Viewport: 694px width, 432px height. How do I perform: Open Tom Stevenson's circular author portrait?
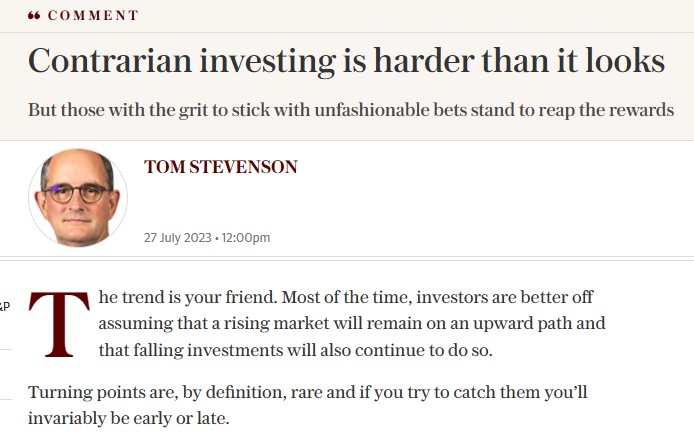[x=78, y=198]
